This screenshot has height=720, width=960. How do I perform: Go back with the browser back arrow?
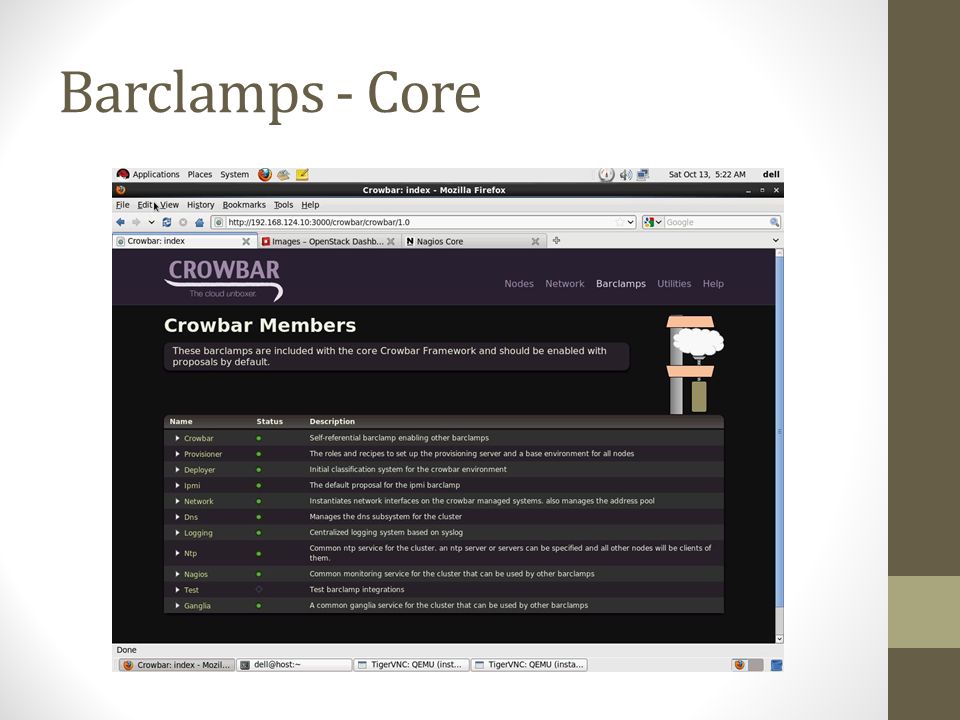click(121, 222)
